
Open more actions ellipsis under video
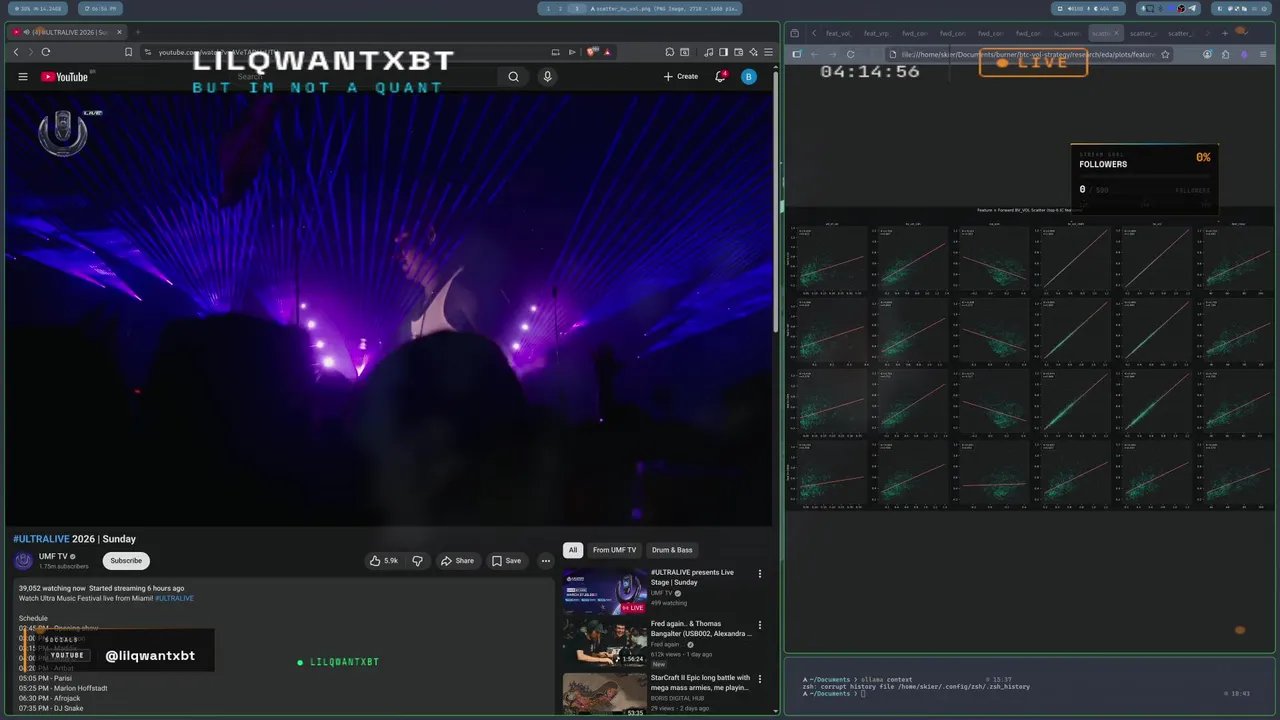545,561
